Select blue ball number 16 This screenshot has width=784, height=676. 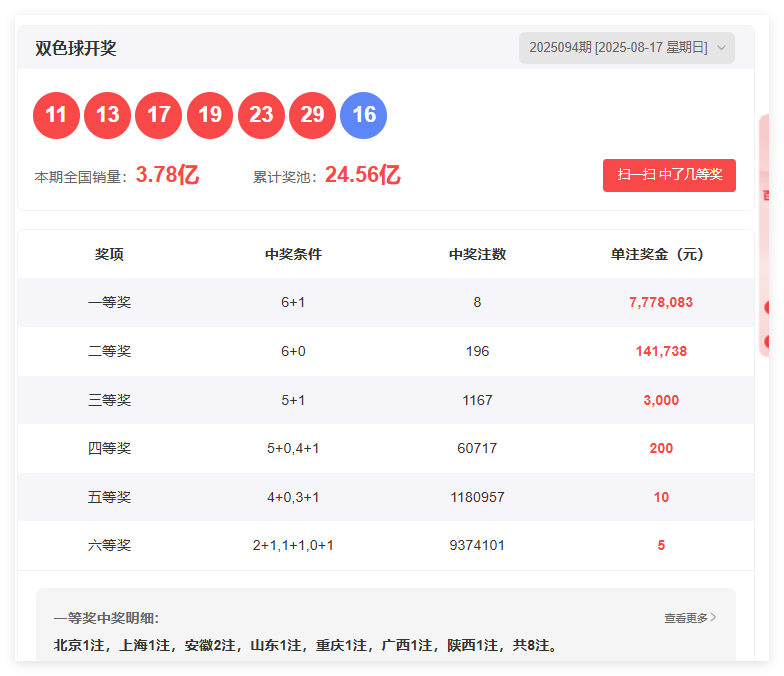click(x=364, y=115)
